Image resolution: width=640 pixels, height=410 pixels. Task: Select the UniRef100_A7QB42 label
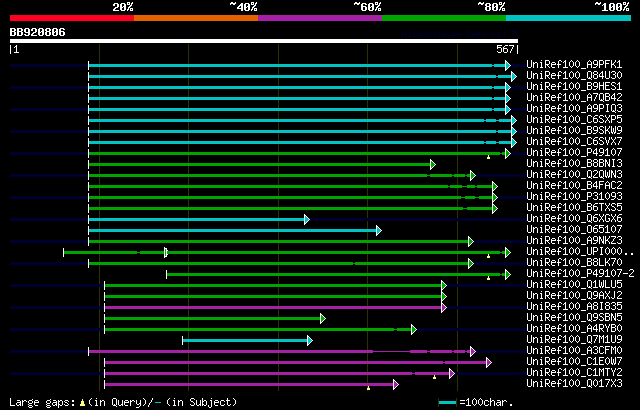[x=574, y=98]
